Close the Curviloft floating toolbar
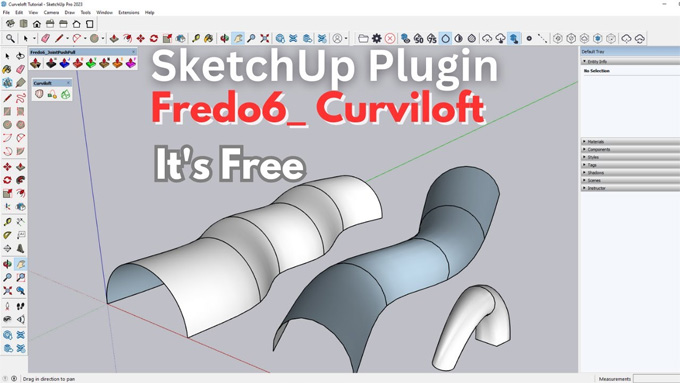This screenshot has width=680, height=383. [x=68, y=83]
